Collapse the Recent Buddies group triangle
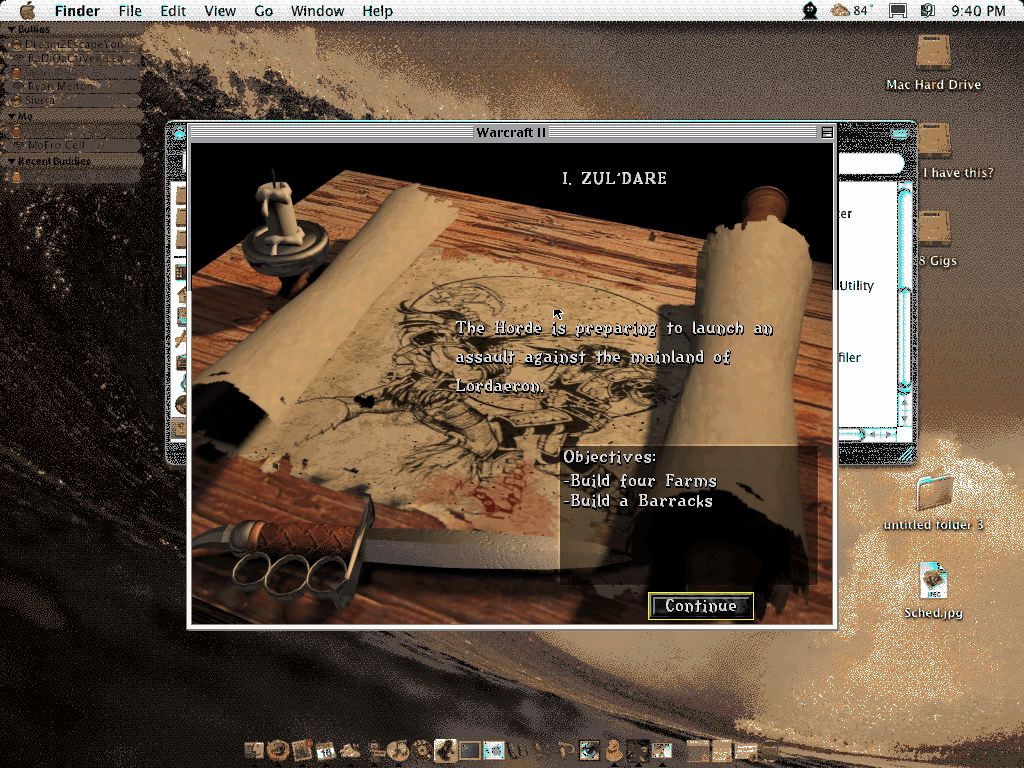The width and height of the screenshot is (1024, 768). pos(11,161)
